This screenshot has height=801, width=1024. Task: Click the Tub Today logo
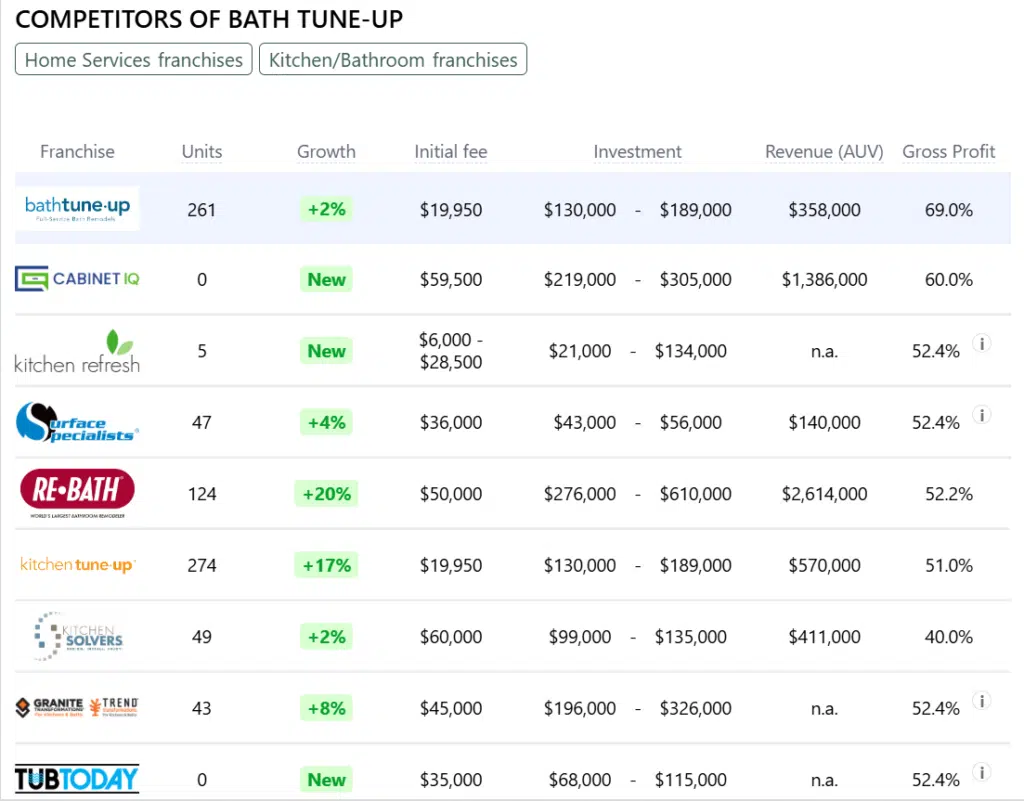tap(77, 779)
